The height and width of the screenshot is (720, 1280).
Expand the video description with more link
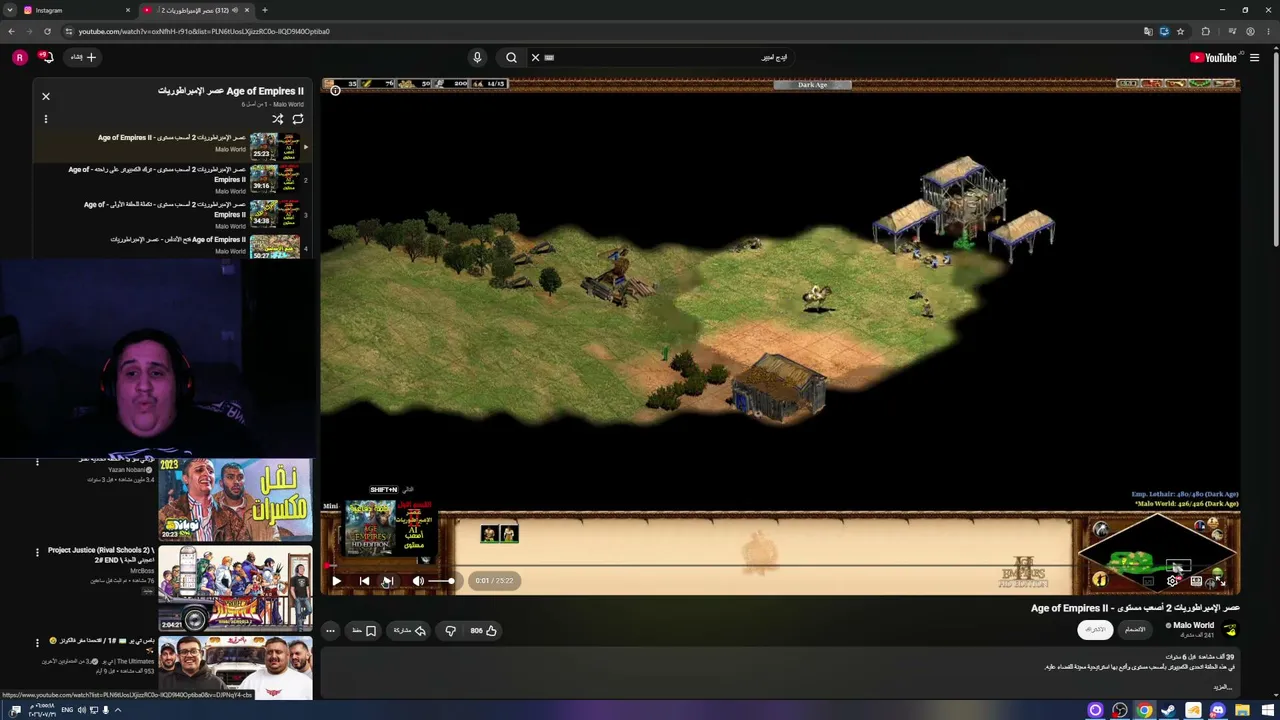point(1223,687)
